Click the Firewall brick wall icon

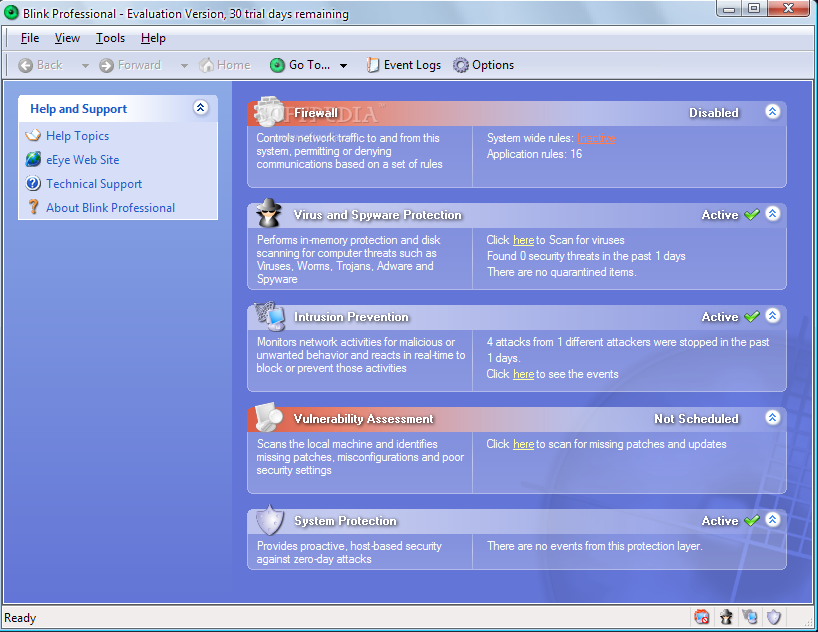[269, 110]
